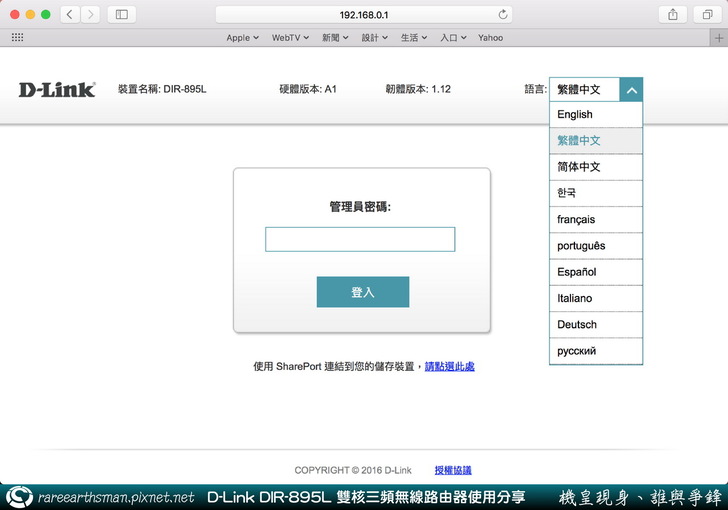This screenshot has width=728, height=510.
Task: Go back with Safari back arrow
Action: (70, 14)
